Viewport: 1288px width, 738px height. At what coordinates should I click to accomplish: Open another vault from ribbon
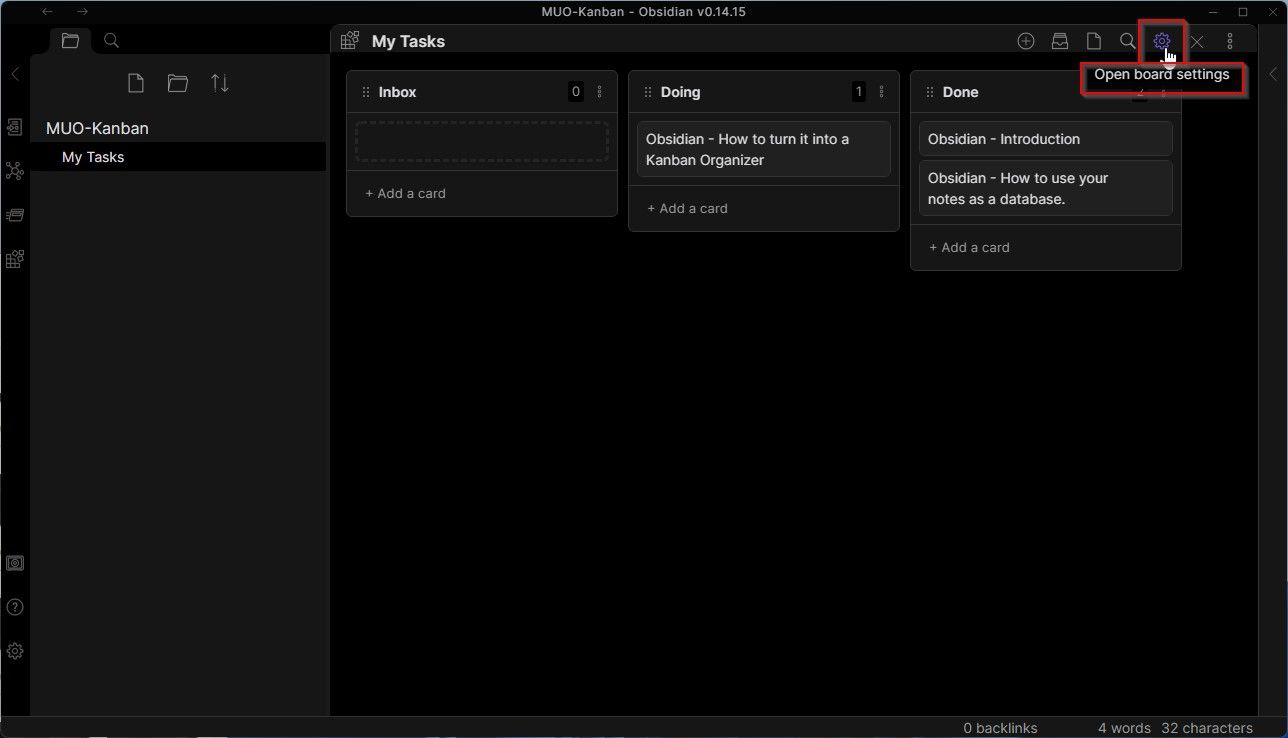pos(15,563)
